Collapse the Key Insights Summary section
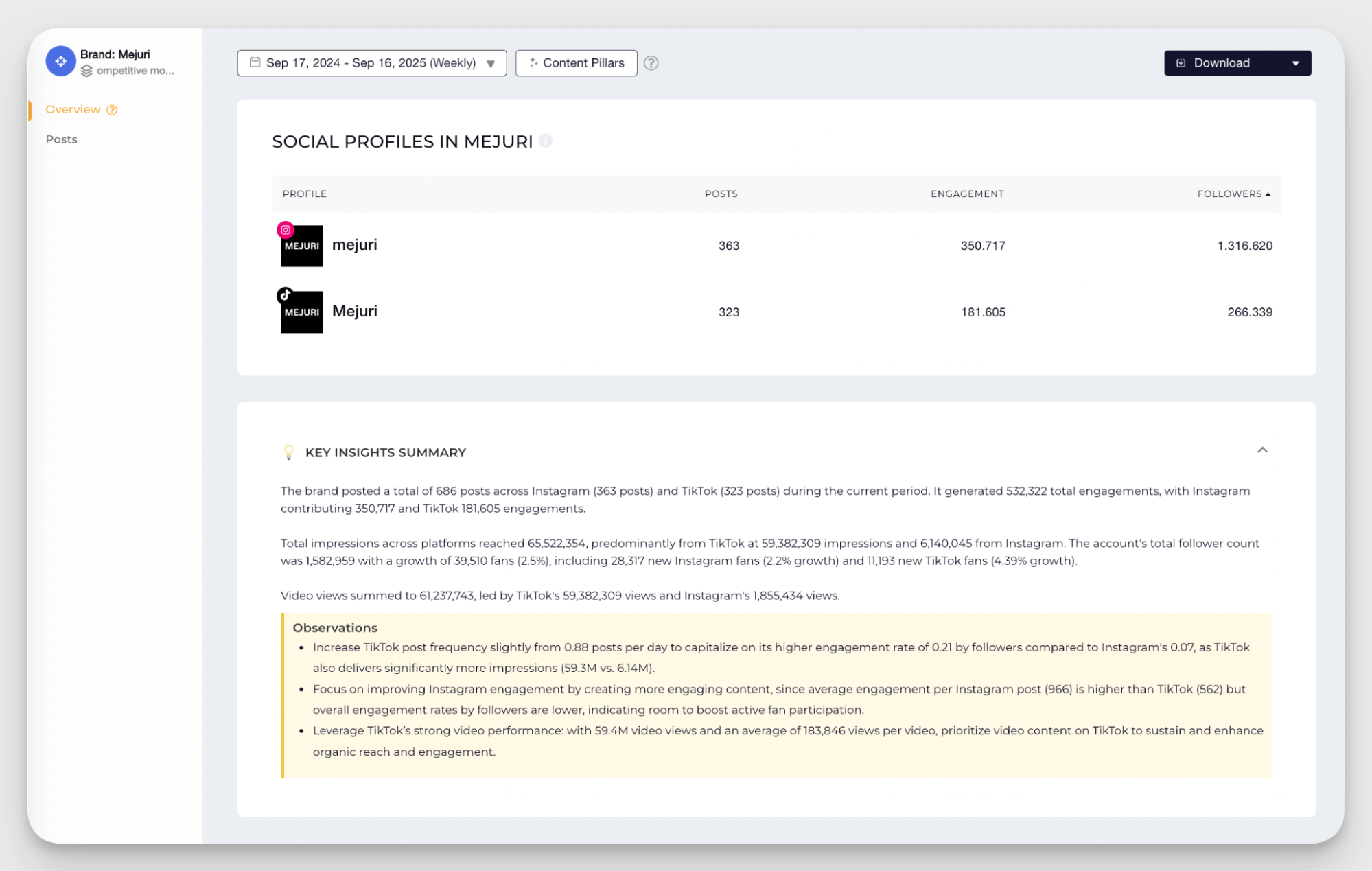The image size is (1372, 871). click(1261, 450)
